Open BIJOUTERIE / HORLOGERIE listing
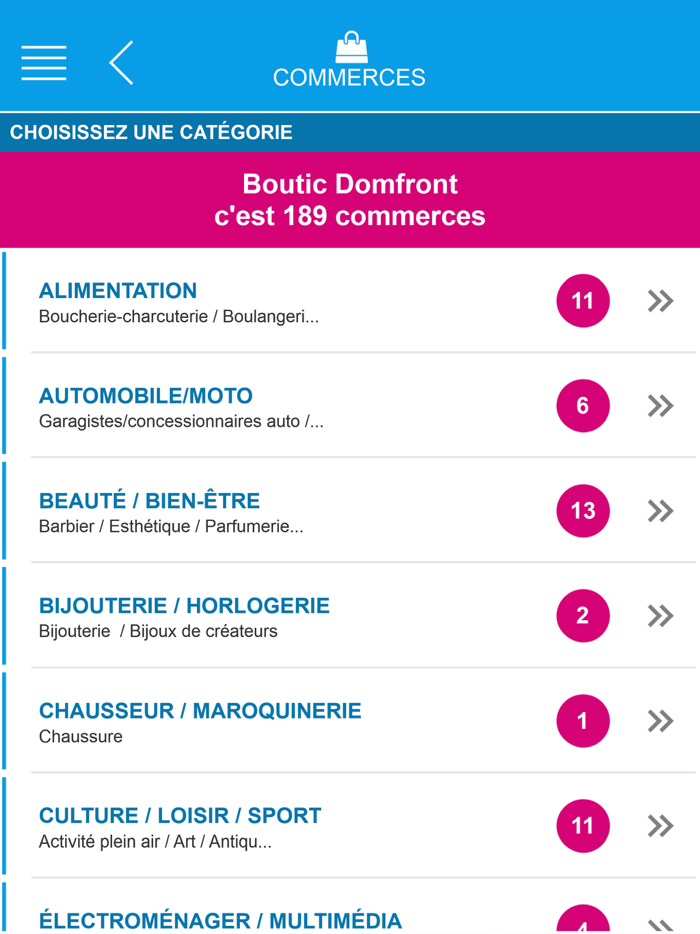Viewport: 700px width, 934px height. point(184,606)
